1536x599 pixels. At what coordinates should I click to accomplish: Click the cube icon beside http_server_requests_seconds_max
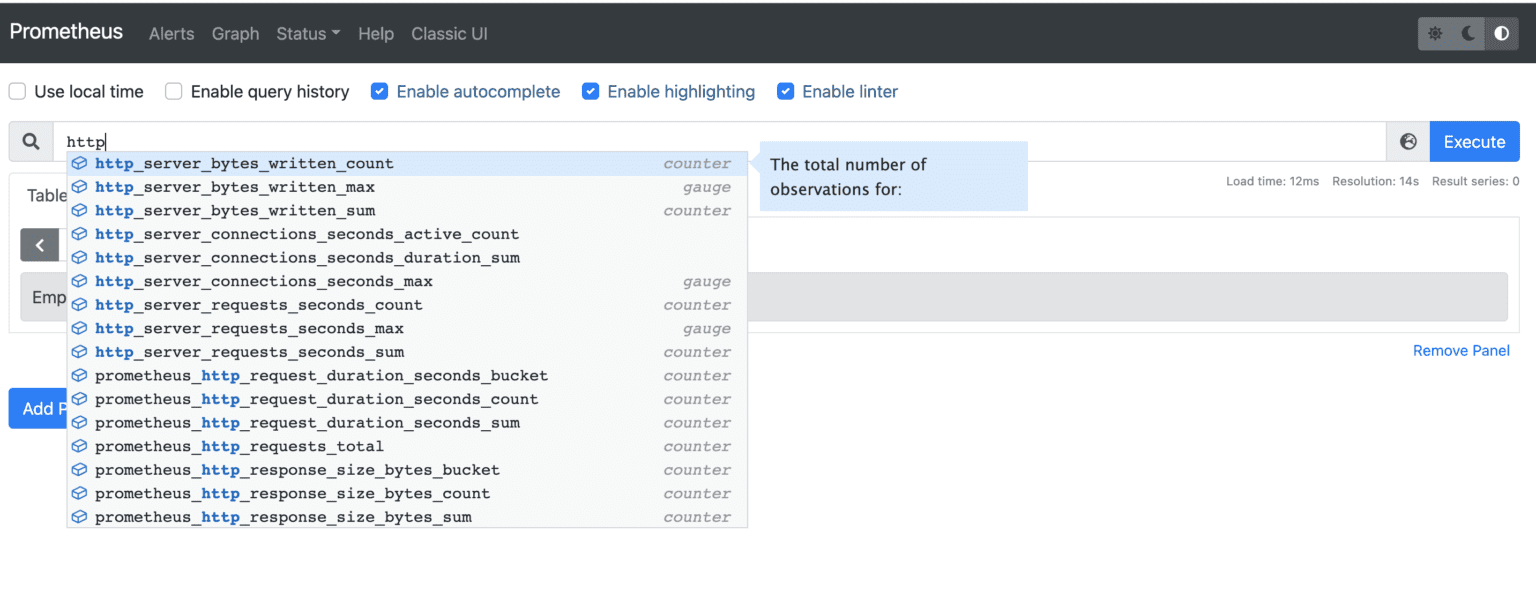[80, 328]
